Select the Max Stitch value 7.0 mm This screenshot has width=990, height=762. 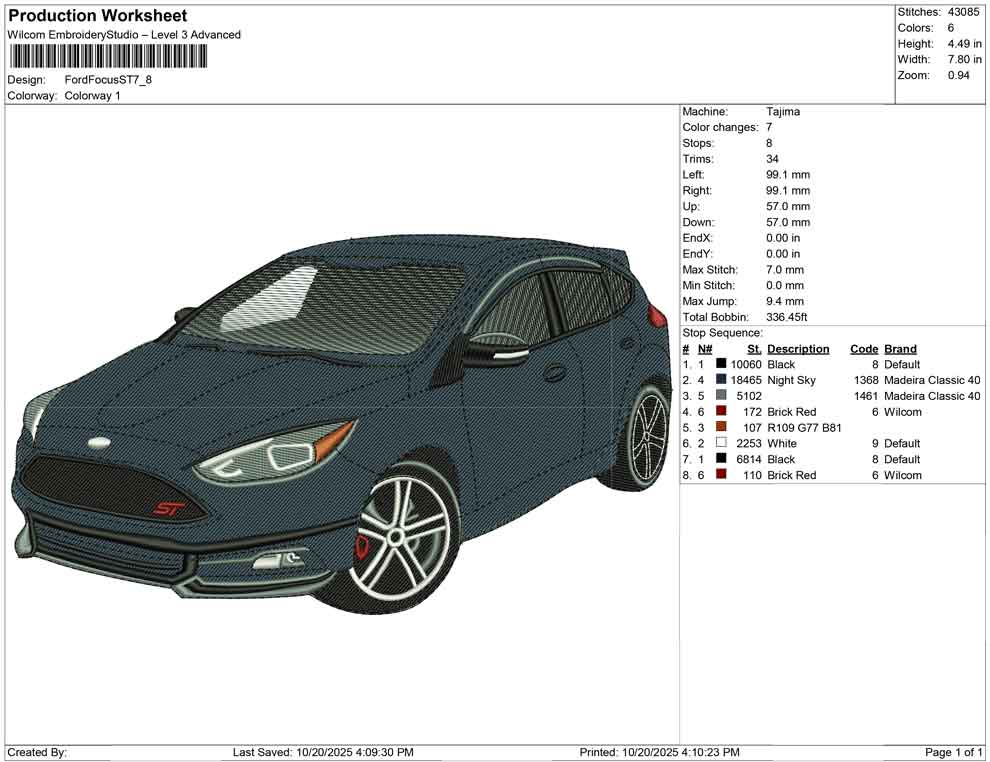tap(785, 270)
